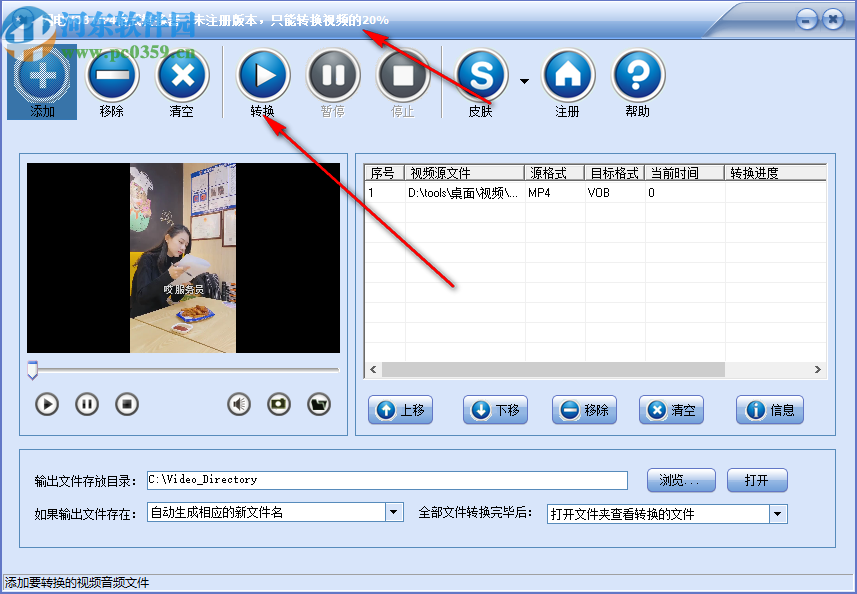The width and height of the screenshot is (857, 594).
Task: Click the 停止 stop icon
Action: point(403,77)
